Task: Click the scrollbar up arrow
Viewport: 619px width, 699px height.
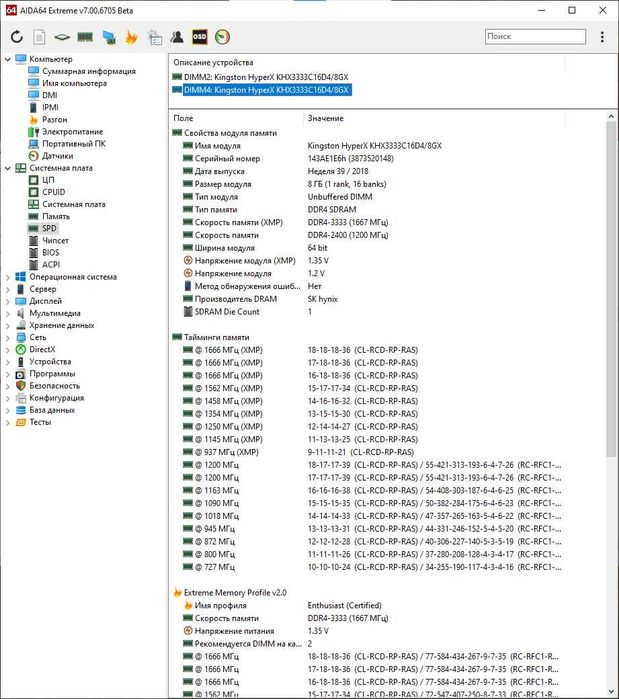Action: [x=611, y=117]
